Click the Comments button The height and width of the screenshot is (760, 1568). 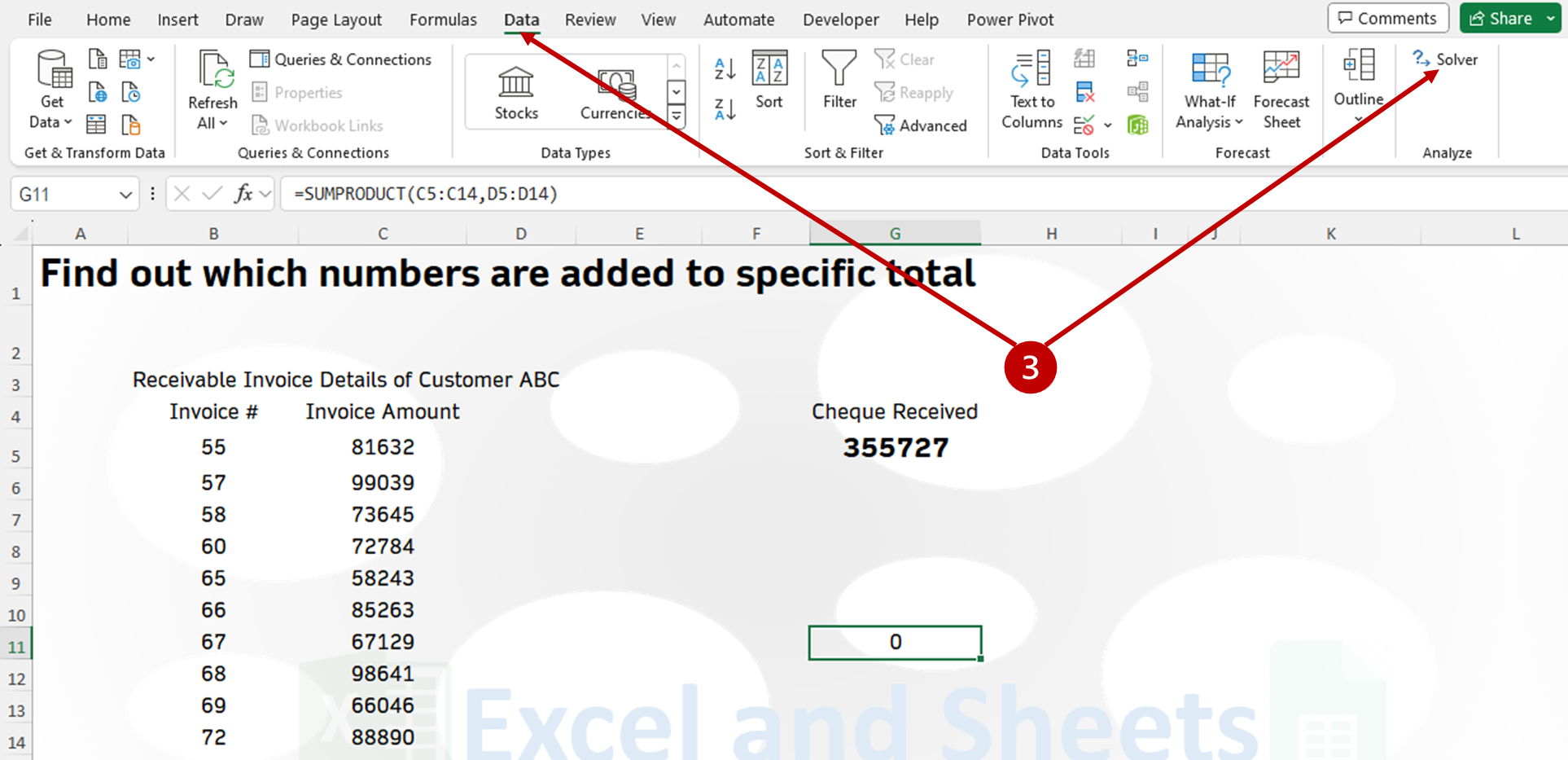[x=1387, y=18]
